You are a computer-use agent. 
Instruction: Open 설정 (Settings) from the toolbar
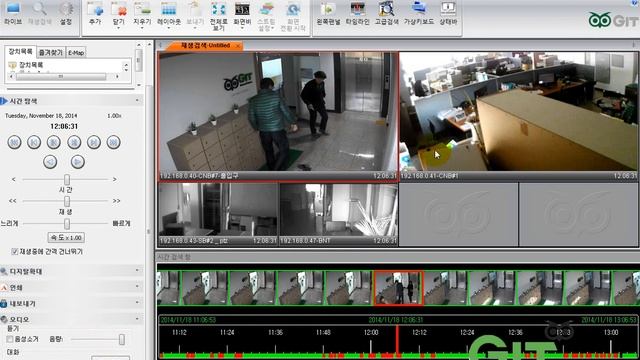point(66,13)
